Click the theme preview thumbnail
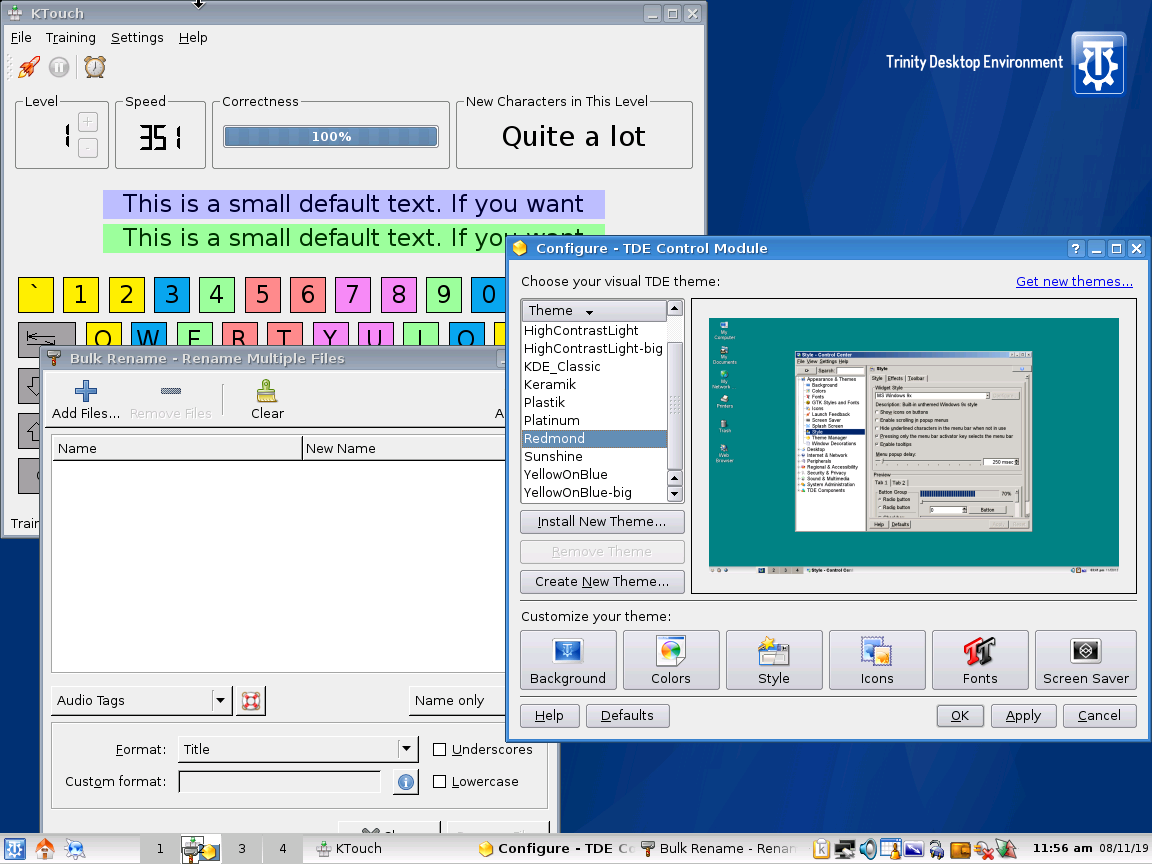This screenshot has width=1152, height=864. 913,445
